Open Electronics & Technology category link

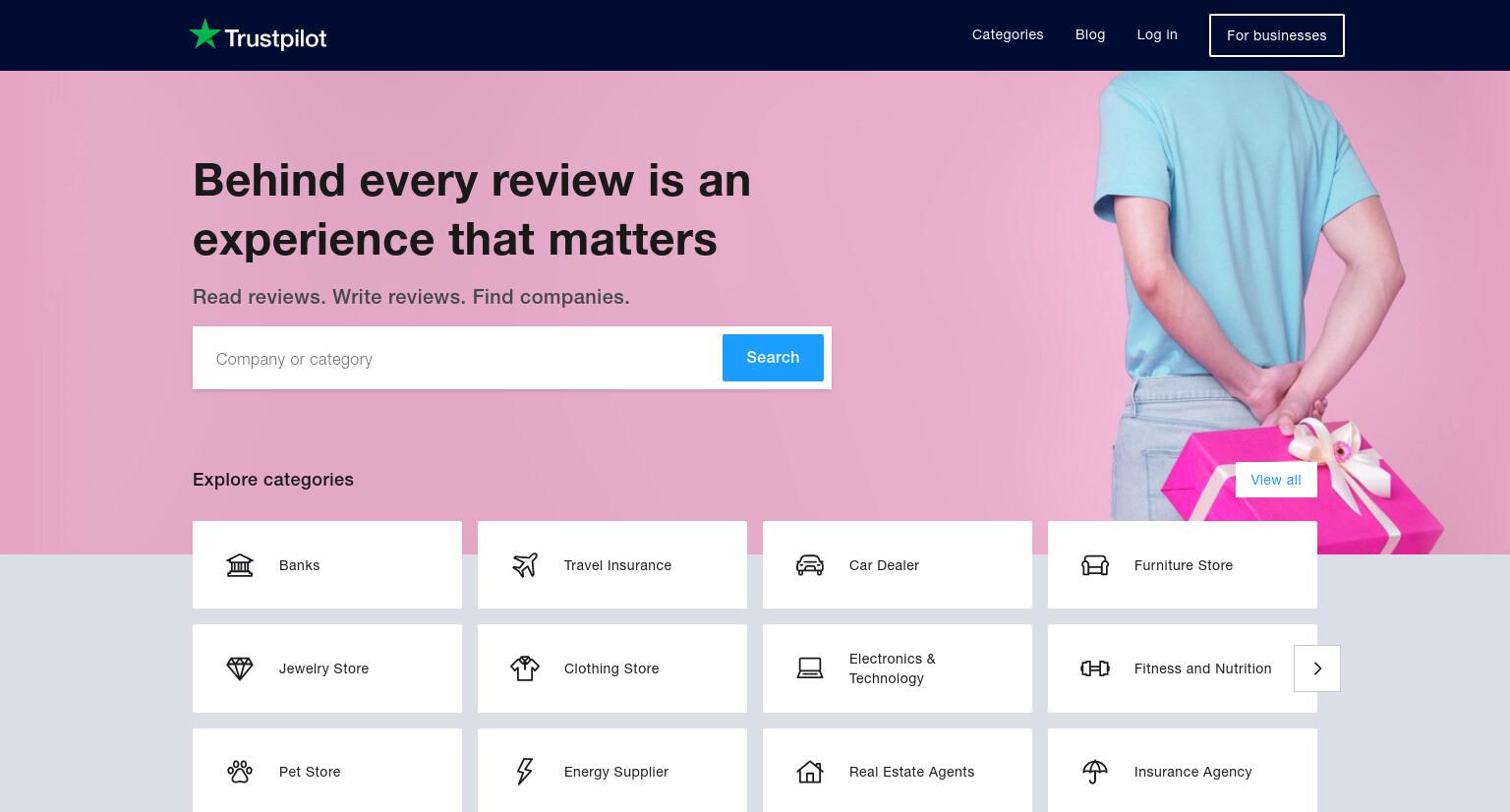[898, 668]
